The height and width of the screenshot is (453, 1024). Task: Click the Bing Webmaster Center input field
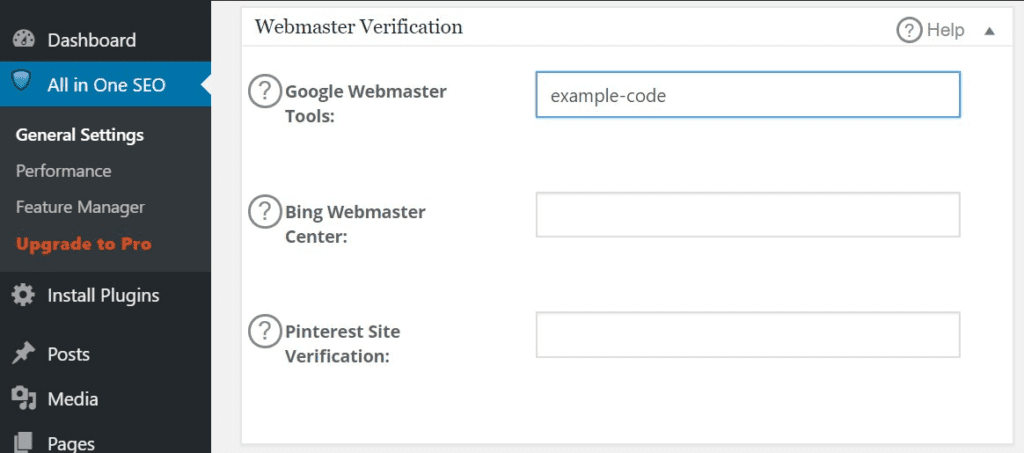(748, 214)
